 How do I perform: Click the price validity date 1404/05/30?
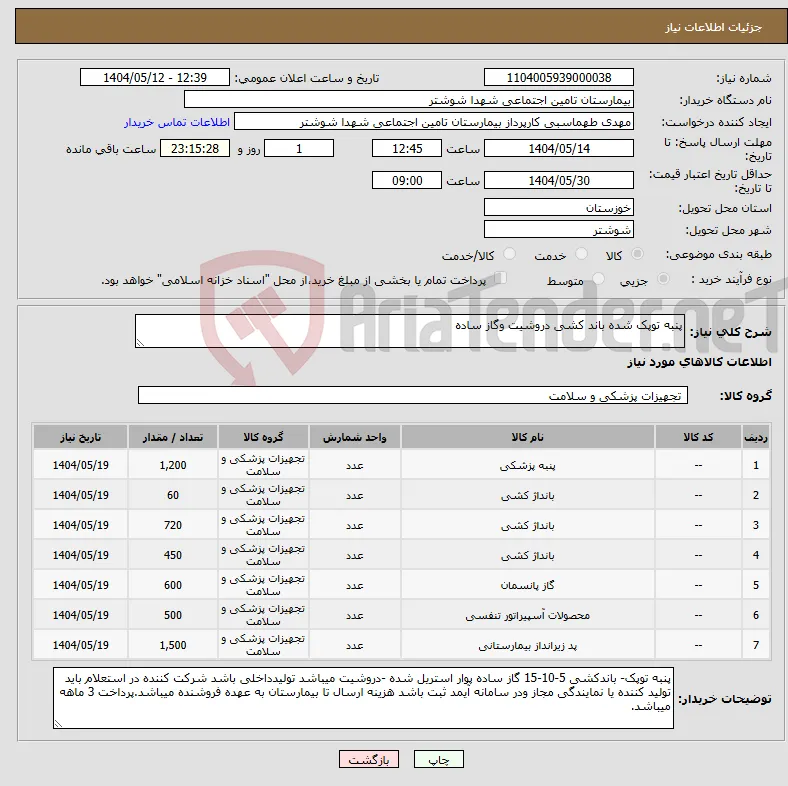(558, 180)
